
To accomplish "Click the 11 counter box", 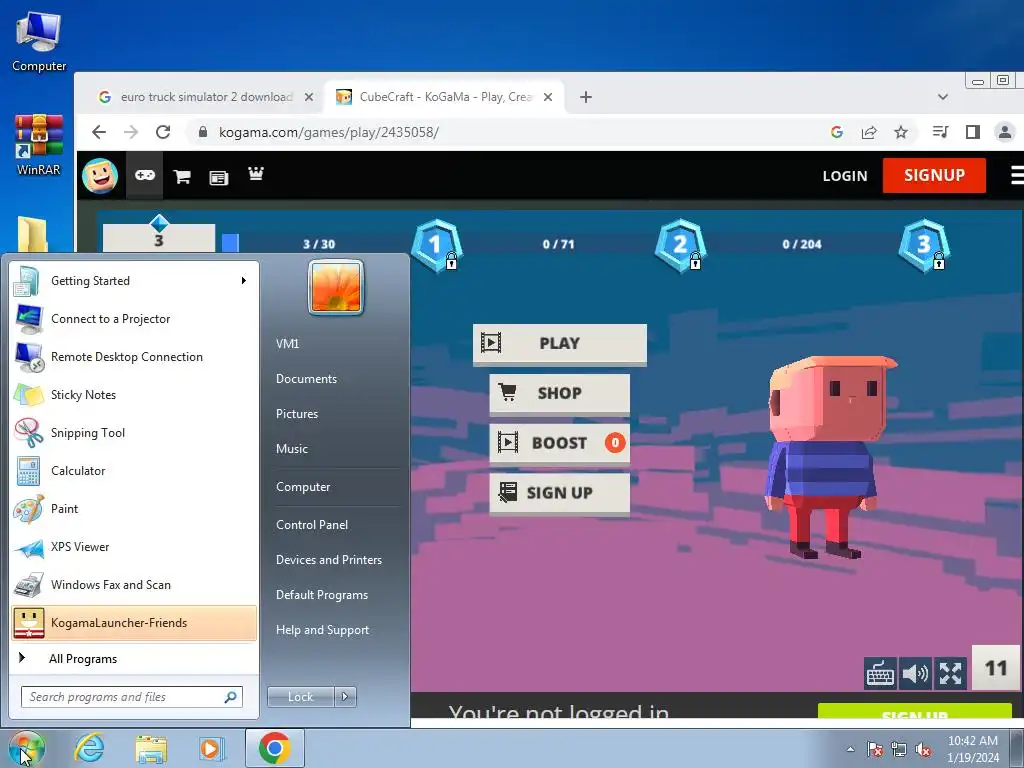I will (996, 667).
